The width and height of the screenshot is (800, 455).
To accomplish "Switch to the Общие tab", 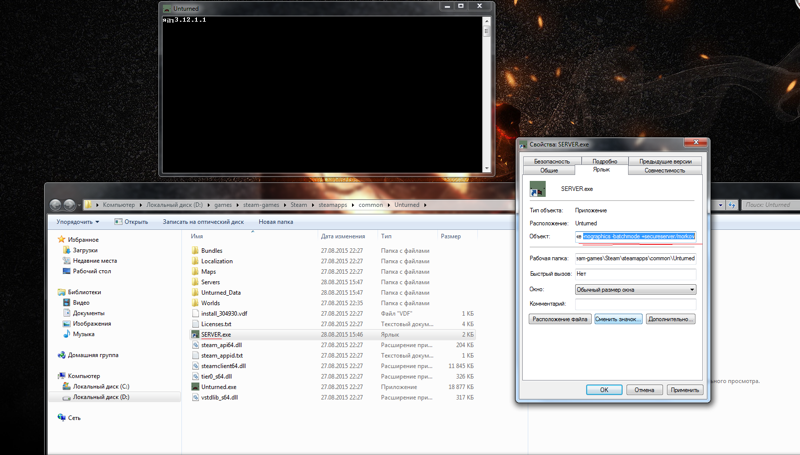I will point(549,170).
